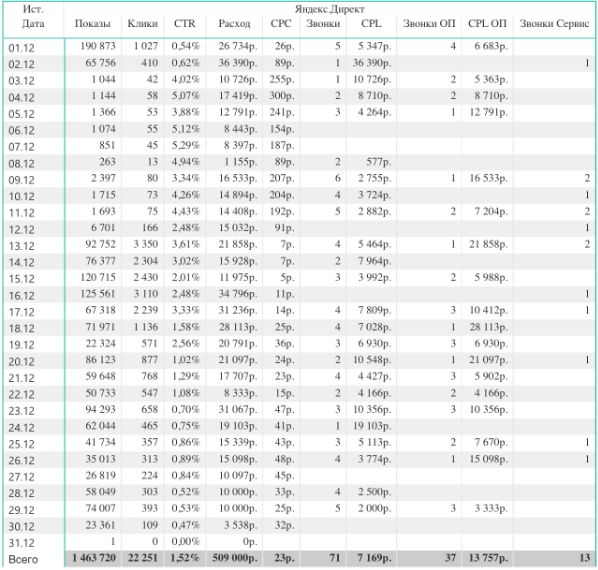
Task: Select the 28 113р. CPL ОП cell
Action: [488, 327]
